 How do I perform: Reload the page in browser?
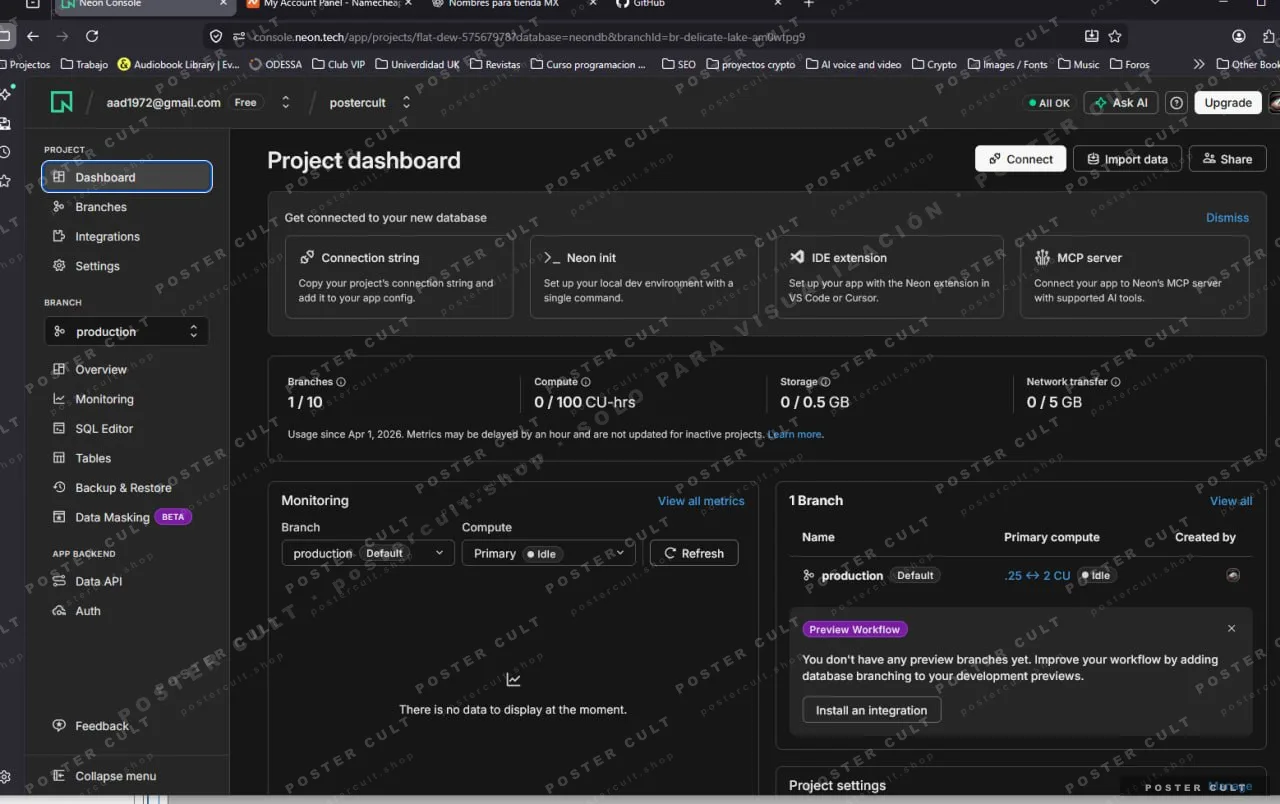[92, 36]
